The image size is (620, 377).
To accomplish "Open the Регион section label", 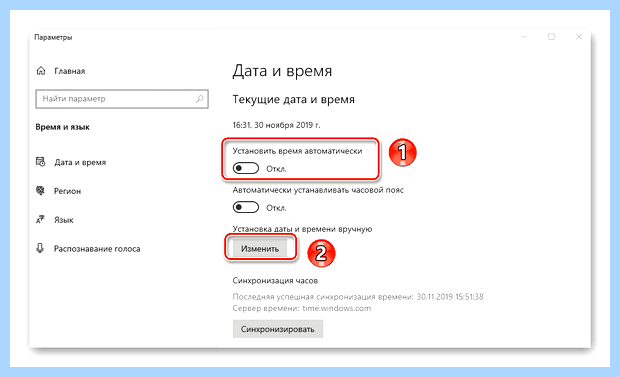I will (68, 191).
